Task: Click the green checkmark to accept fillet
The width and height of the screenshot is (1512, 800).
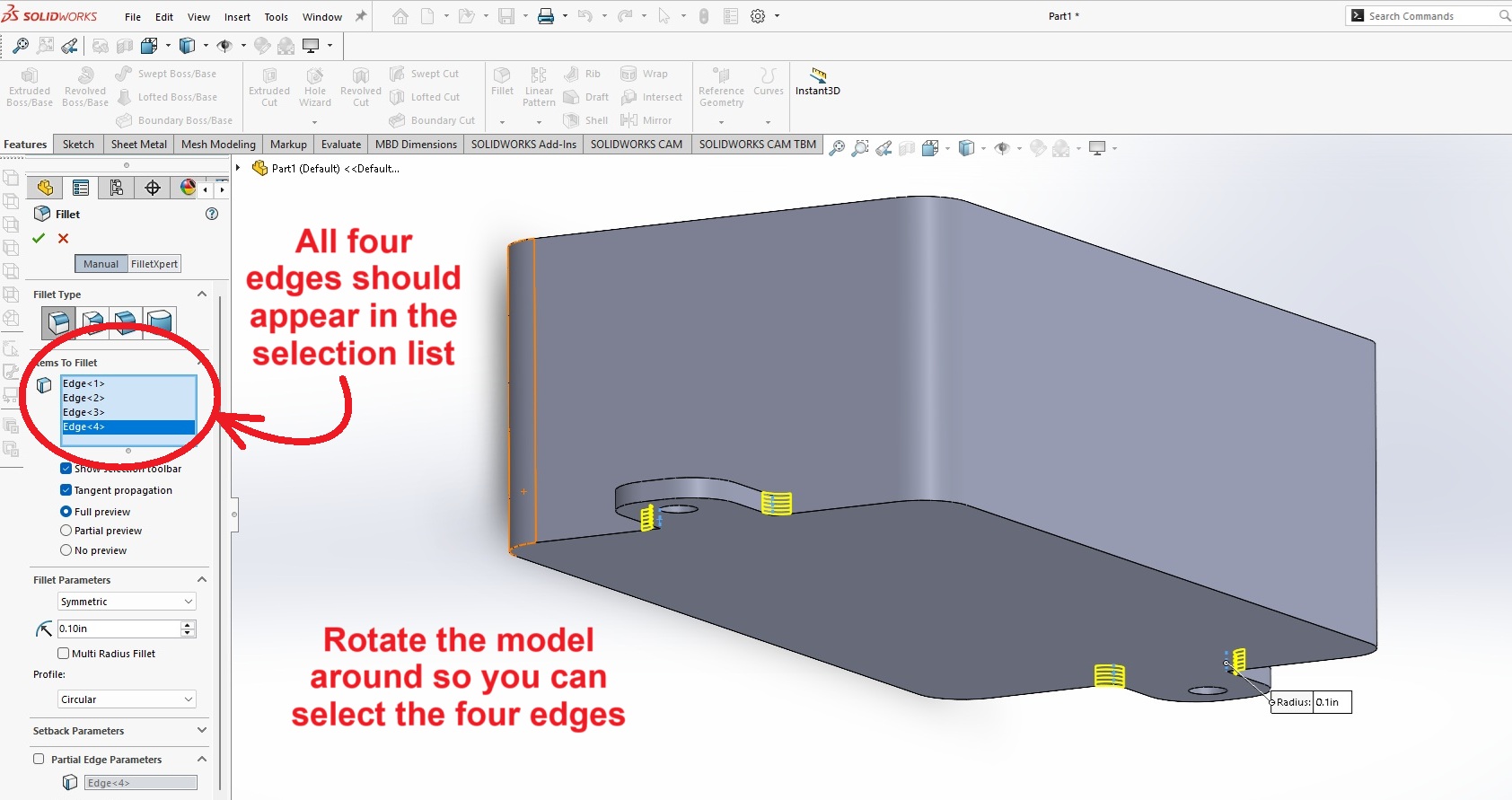Action: [x=39, y=238]
